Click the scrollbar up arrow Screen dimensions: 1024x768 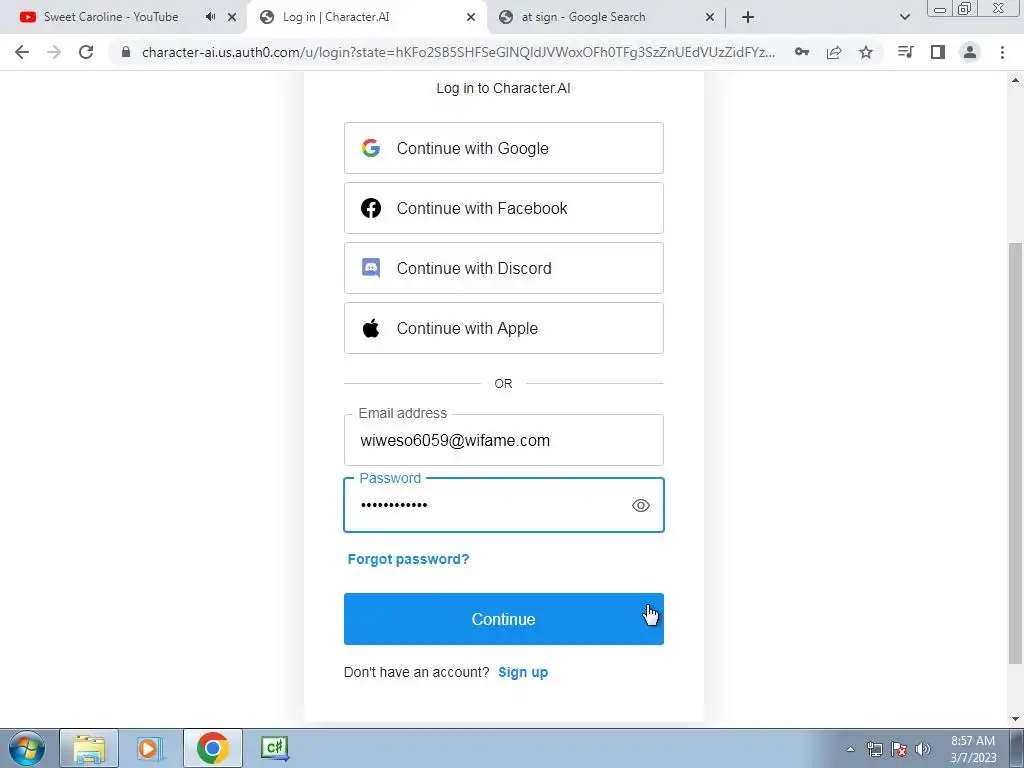pyautogui.click(x=1015, y=80)
